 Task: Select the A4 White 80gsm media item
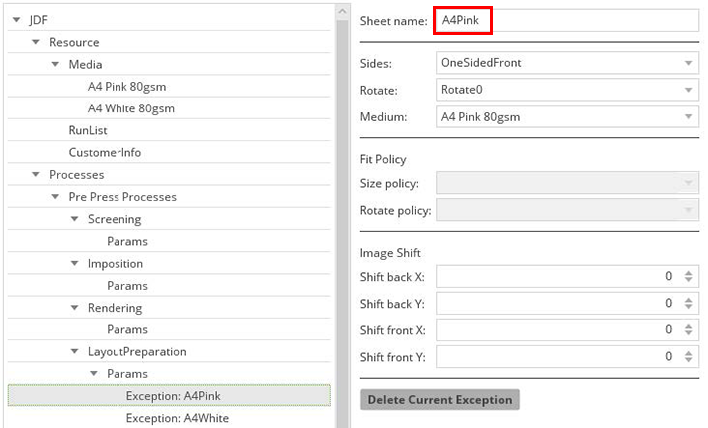point(133,108)
